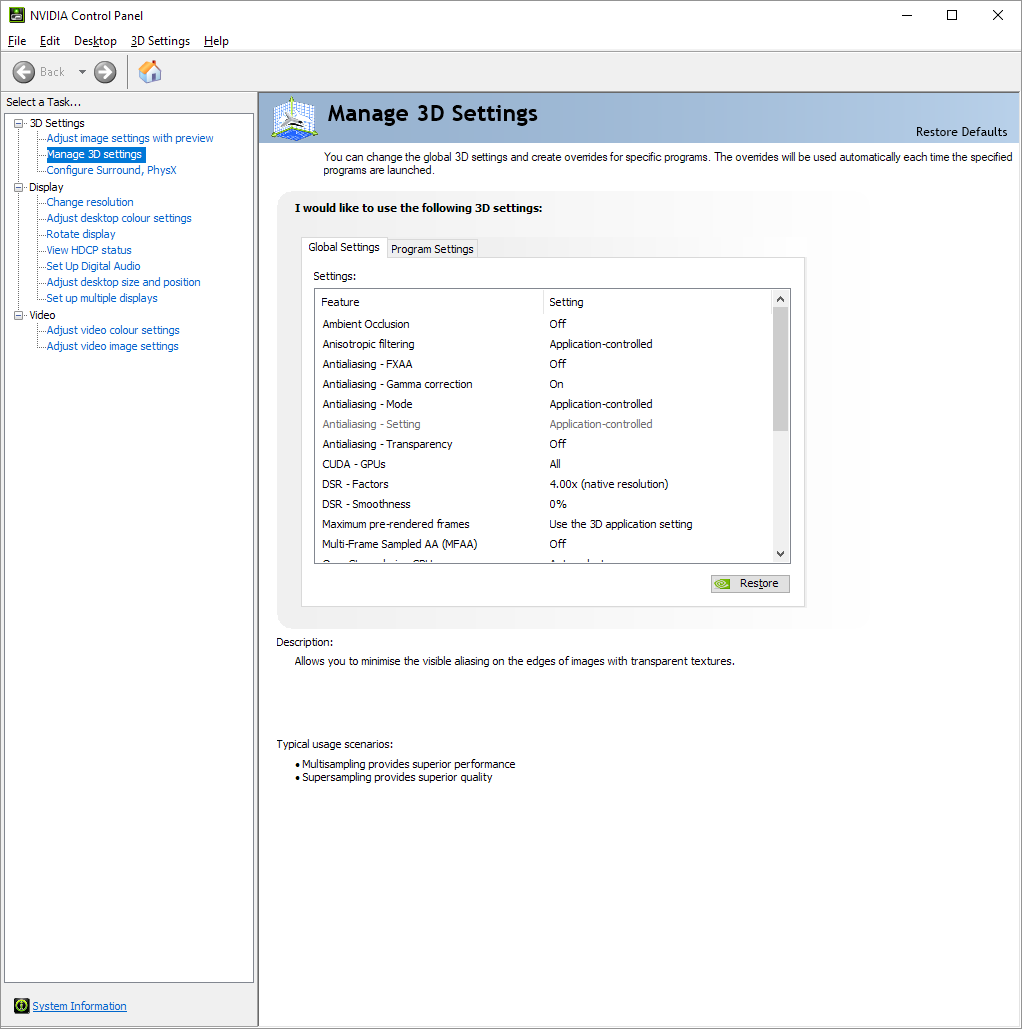Collapse the 3D Settings tree node

click(x=18, y=123)
